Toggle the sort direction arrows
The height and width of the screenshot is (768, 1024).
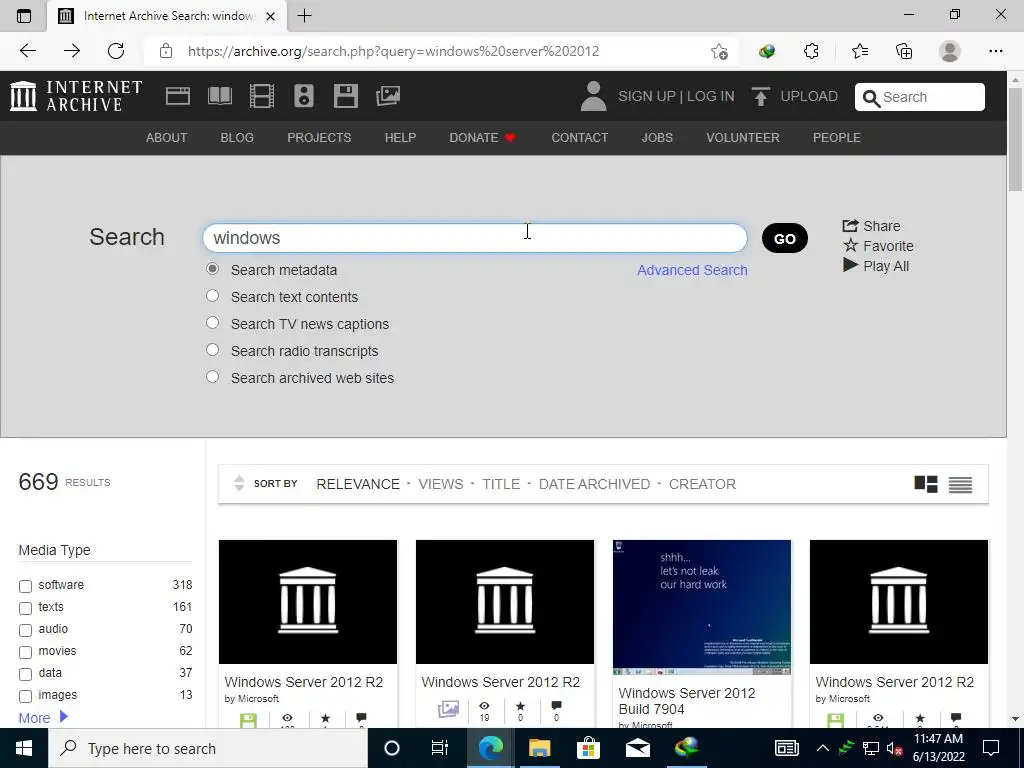click(239, 483)
